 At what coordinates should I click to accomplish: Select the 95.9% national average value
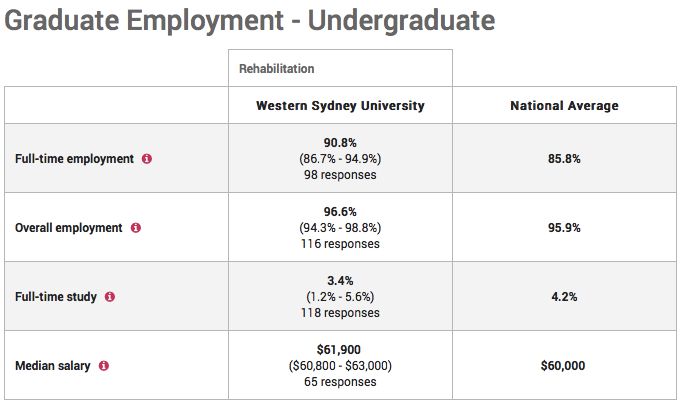point(565,228)
